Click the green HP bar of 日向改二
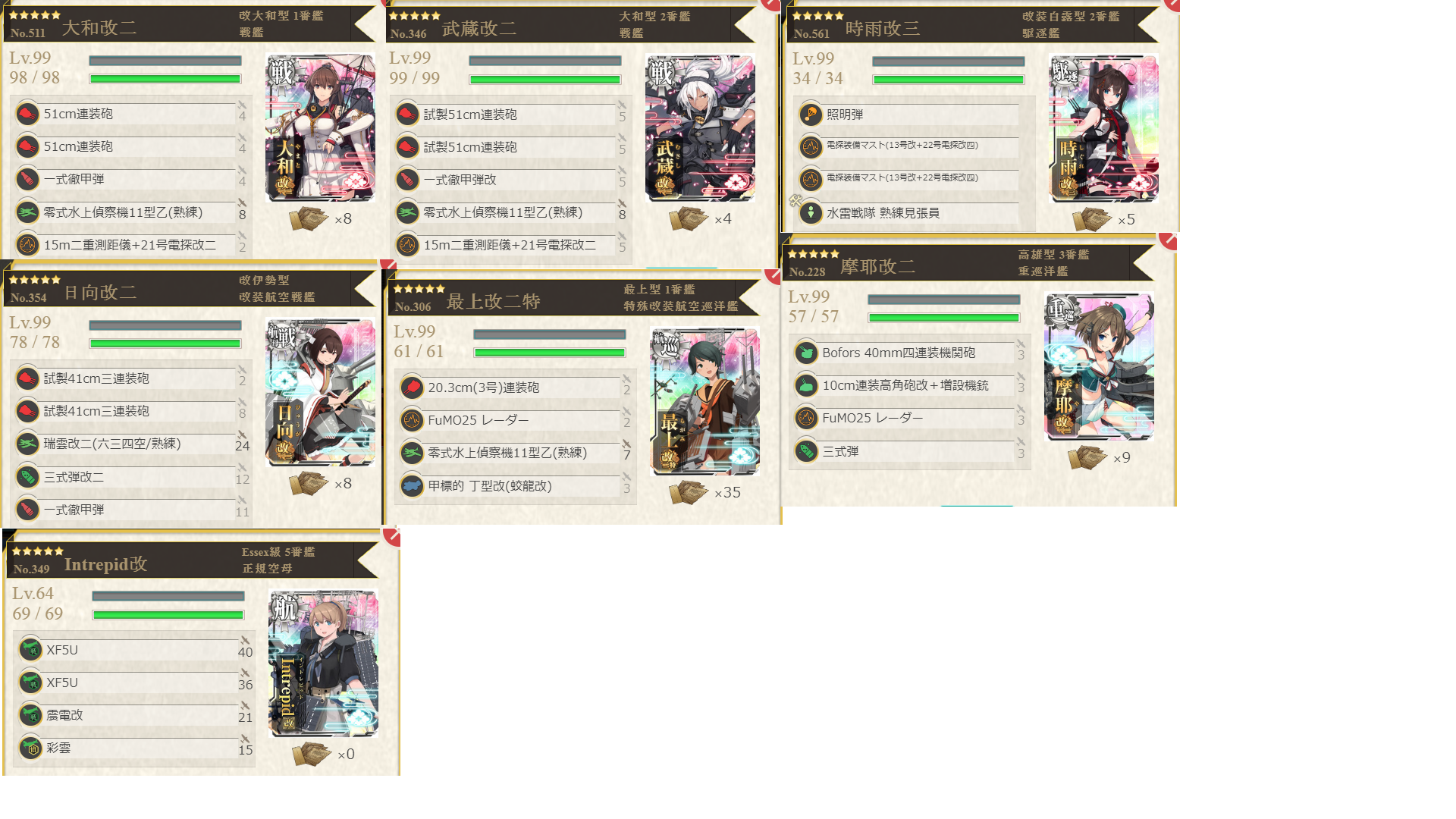 [165, 344]
